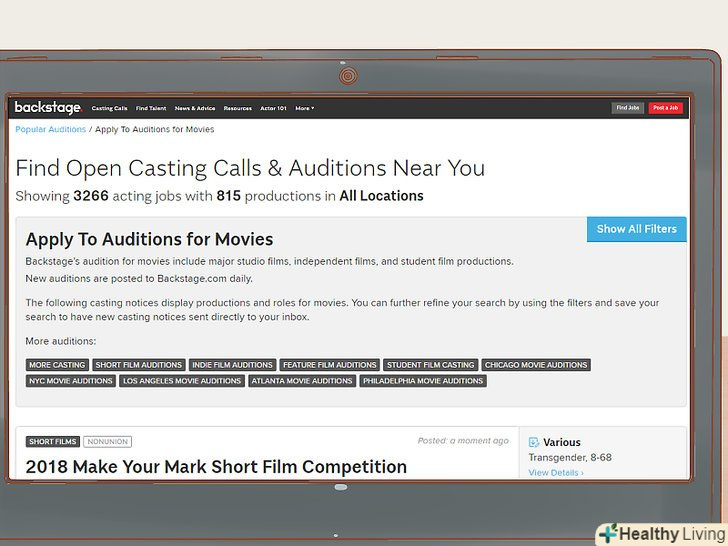Open Casting Calls menu item

tap(109, 108)
